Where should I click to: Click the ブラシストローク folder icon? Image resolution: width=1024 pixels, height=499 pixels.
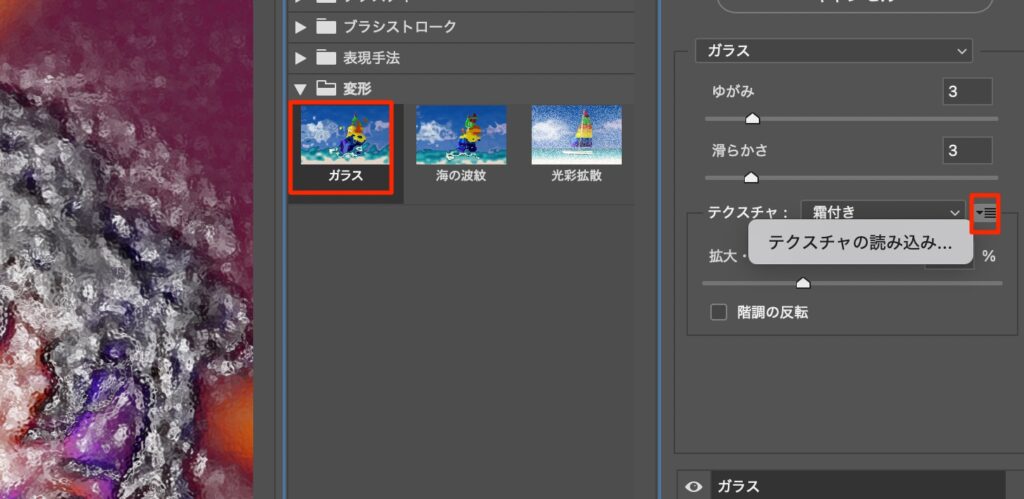(326, 28)
